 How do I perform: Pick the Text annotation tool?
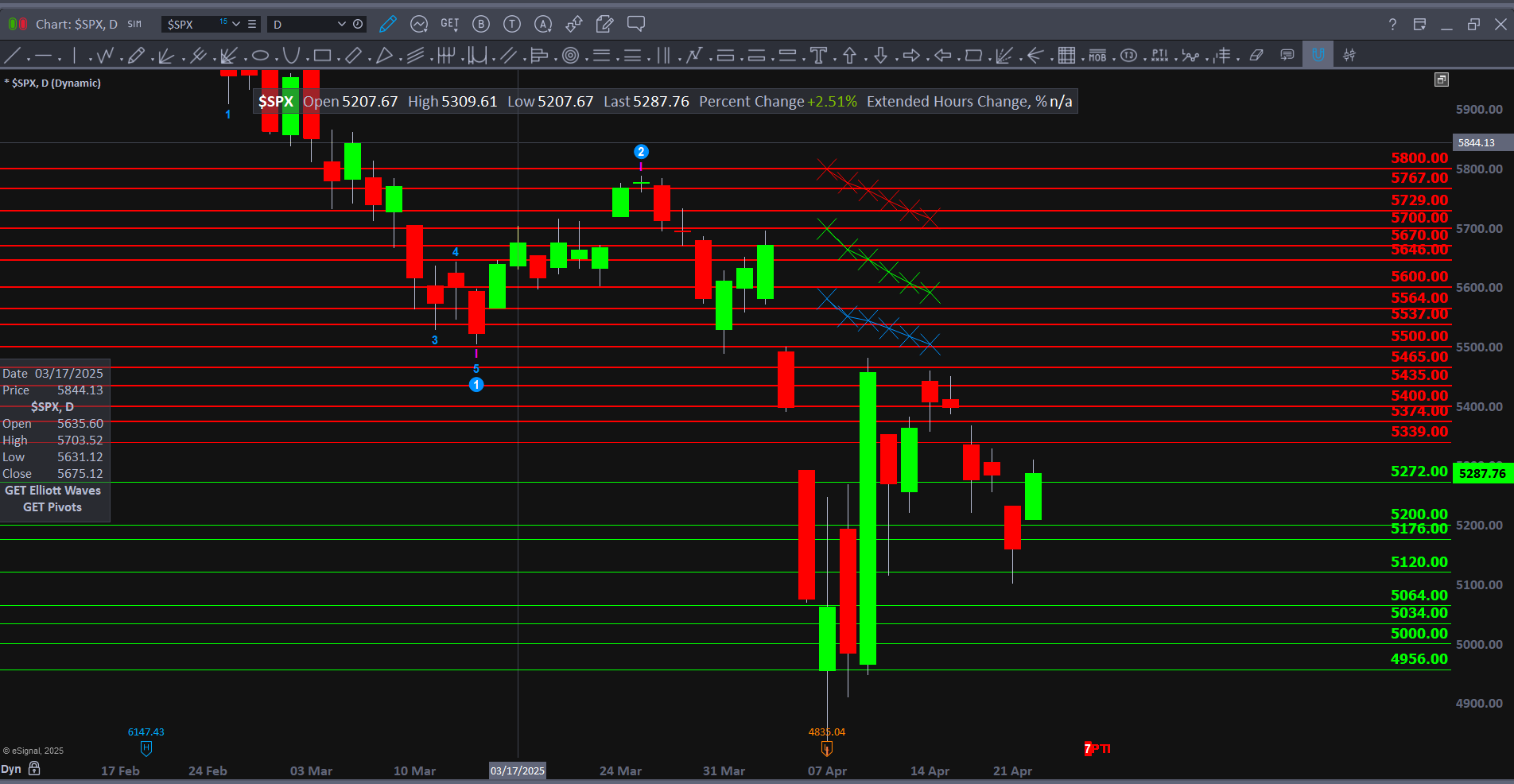click(818, 56)
